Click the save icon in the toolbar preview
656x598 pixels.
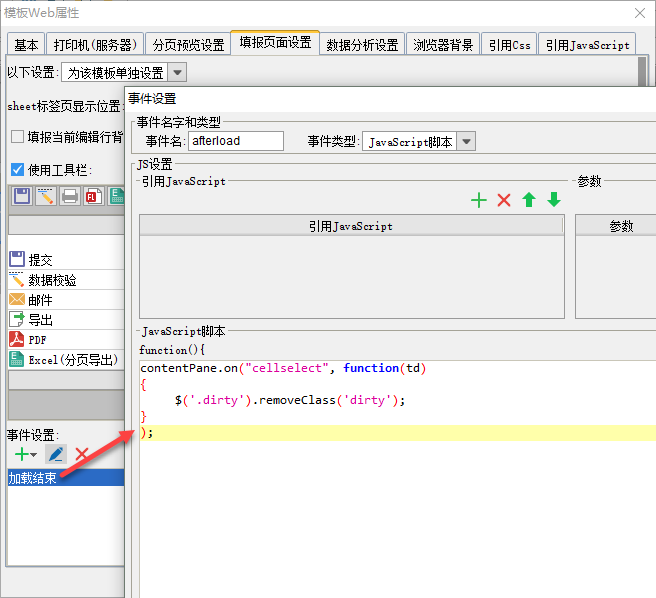coord(22,196)
